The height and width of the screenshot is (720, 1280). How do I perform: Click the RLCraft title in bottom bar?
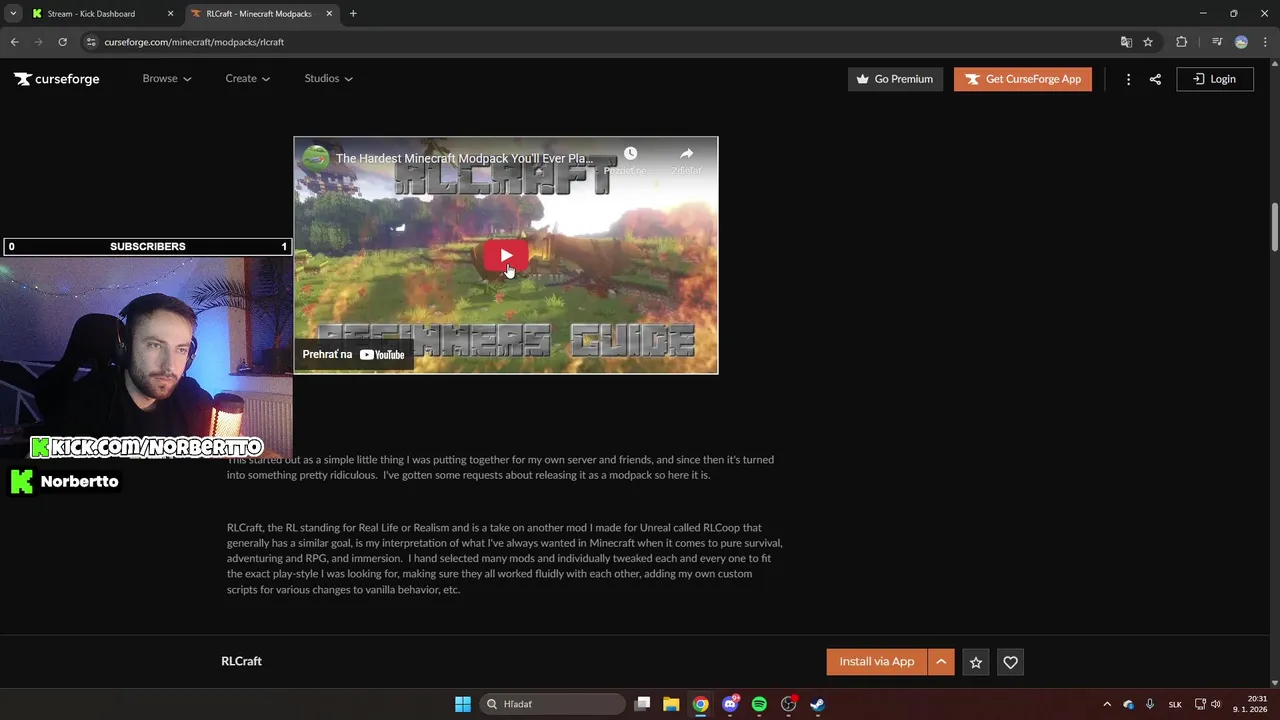(241, 661)
